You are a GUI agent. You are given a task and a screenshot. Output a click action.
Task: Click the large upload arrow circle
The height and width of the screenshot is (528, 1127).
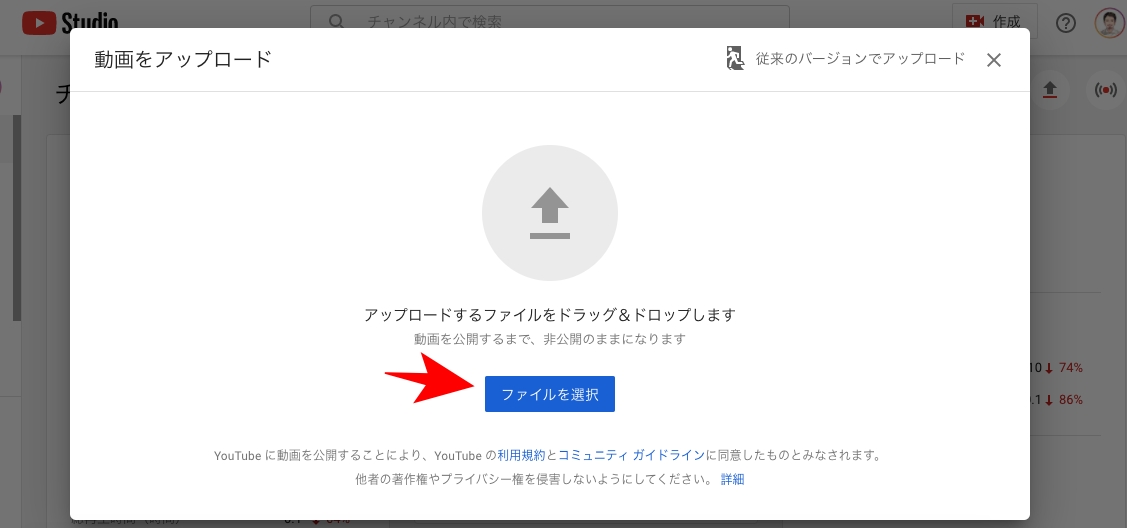(550, 213)
